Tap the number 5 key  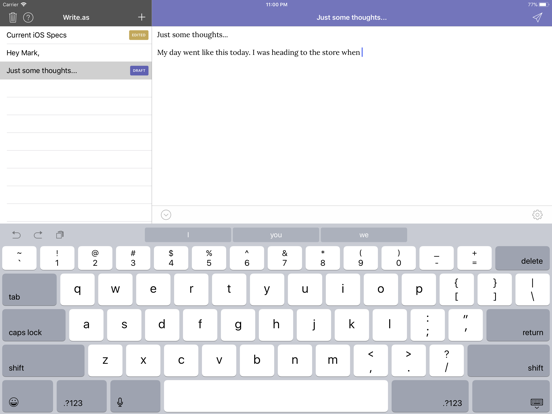tap(209, 258)
